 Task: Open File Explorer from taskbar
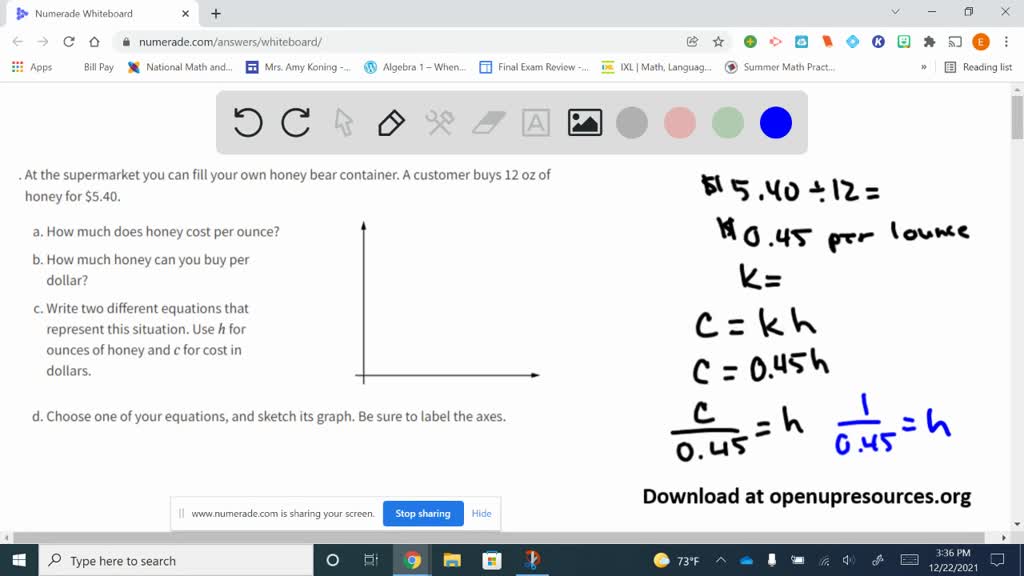(452, 560)
